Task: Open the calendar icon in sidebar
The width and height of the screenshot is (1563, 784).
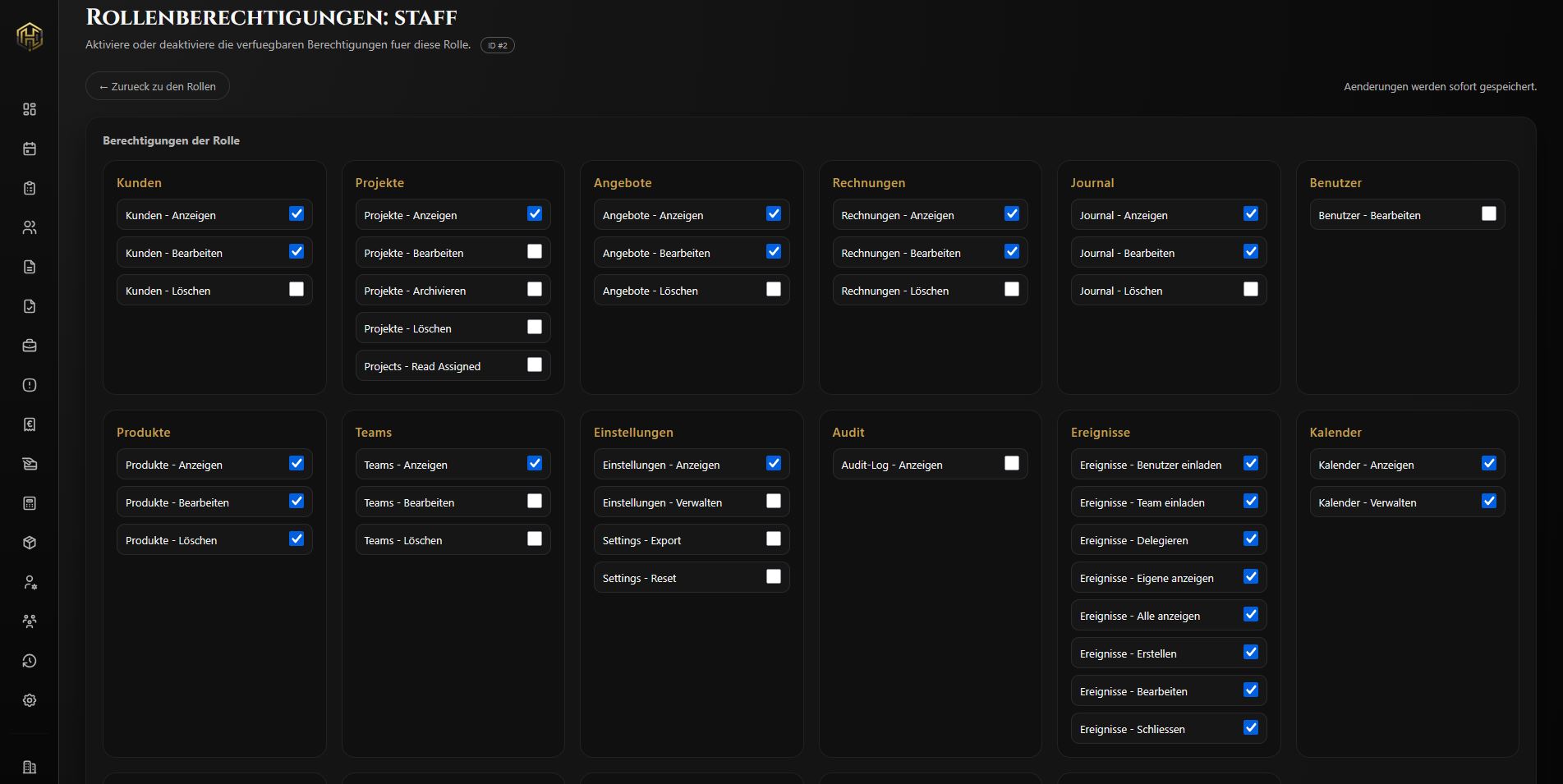Action: [x=30, y=149]
